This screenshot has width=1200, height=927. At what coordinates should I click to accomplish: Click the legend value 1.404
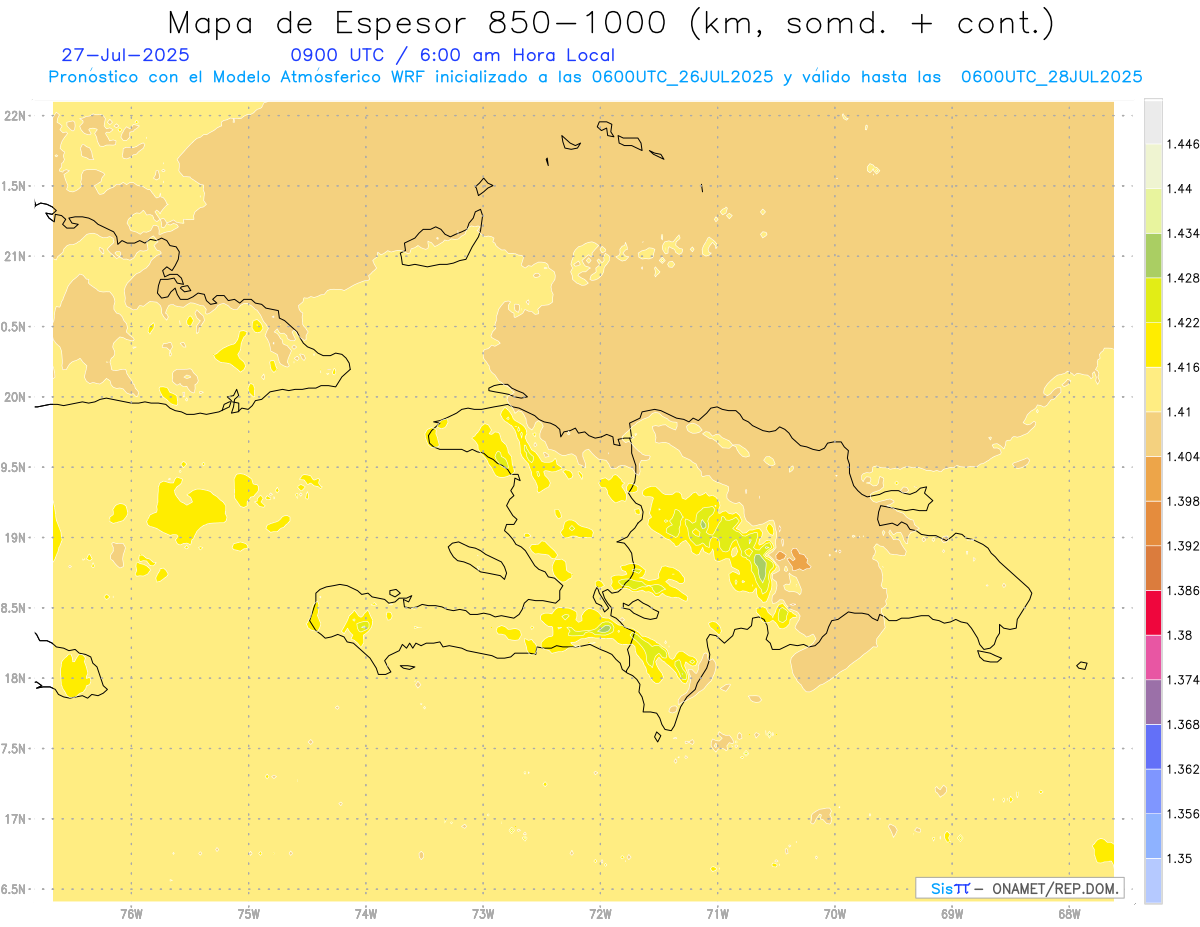[1183, 456]
